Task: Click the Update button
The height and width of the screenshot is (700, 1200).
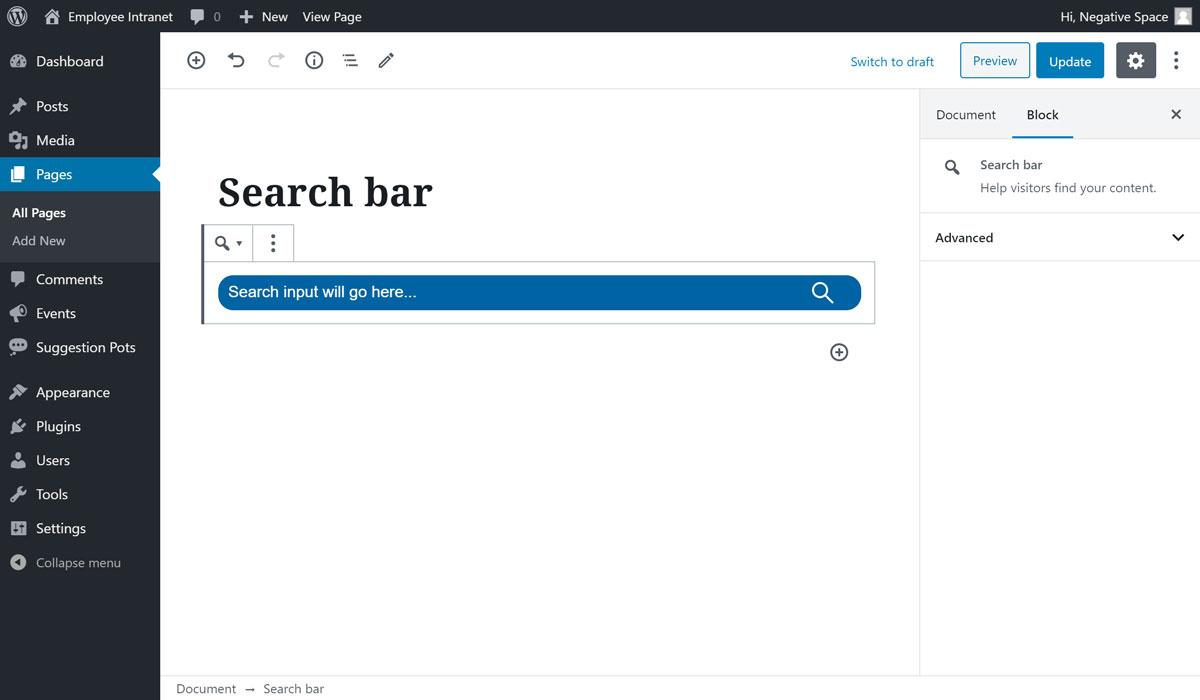Action: pyautogui.click(x=1069, y=60)
